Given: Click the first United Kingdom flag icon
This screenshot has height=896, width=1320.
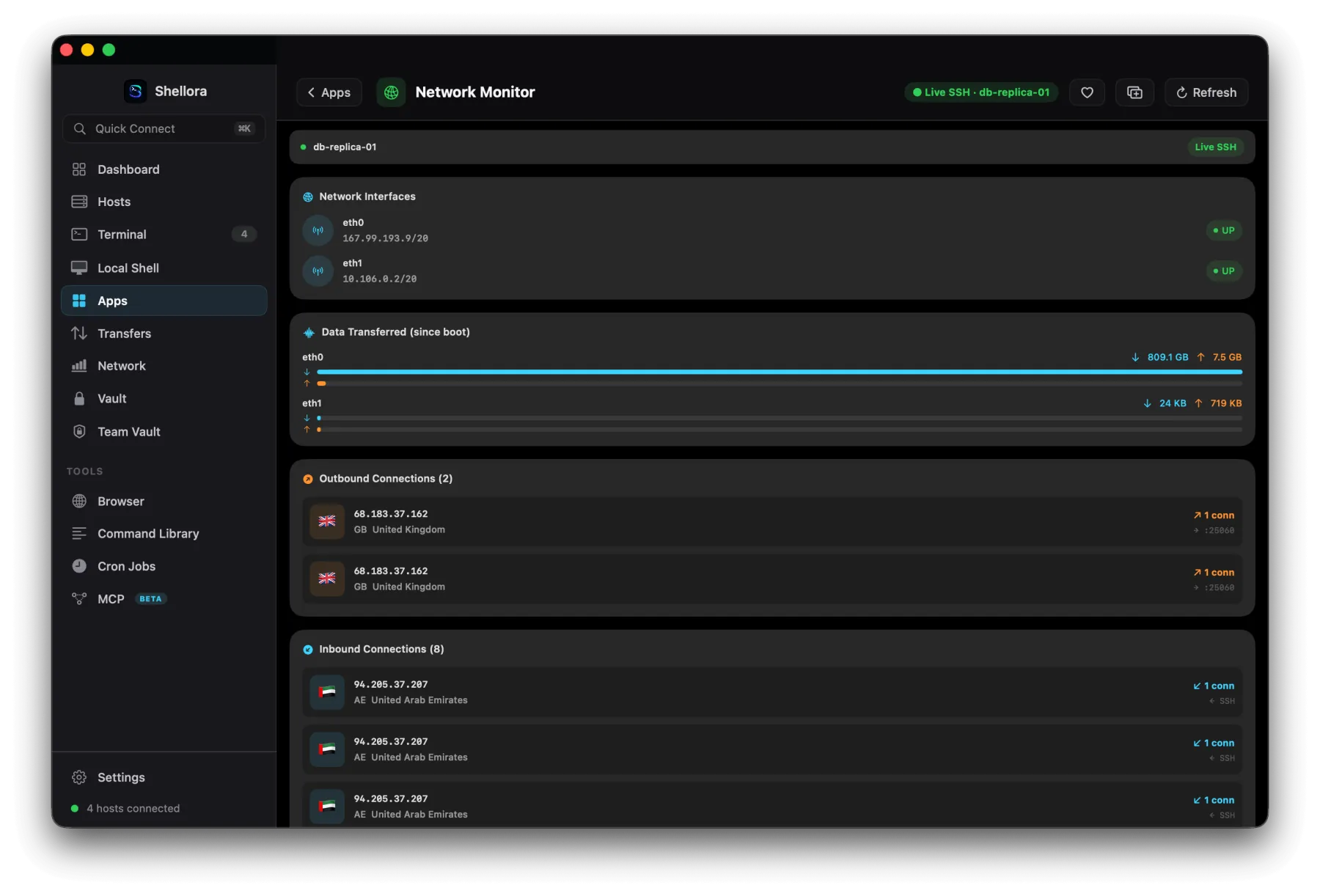Looking at the screenshot, I should [x=327, y=521].
